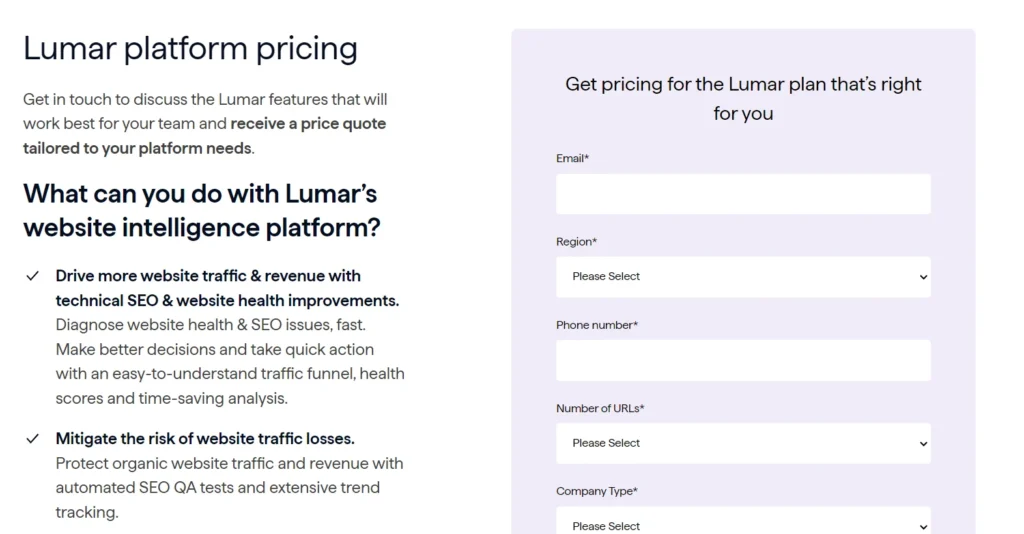Click the Region* field label
This screenshot has height=534, width=1024.
pyautogui.click(x=577, y=242)
